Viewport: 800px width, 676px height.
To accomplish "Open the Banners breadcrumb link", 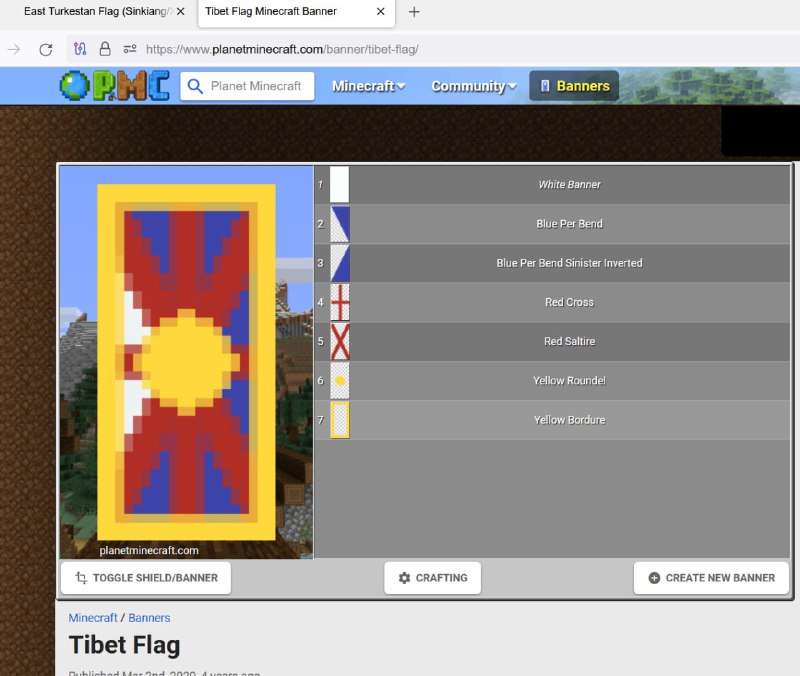I will (149, 618).
